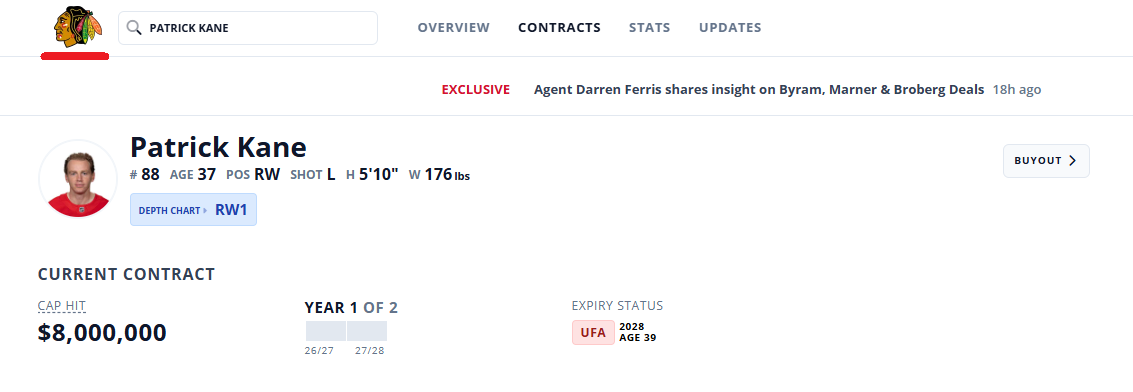The height and width of the screenshot is (392, 1133).
Task: Click the search magnifying glass icon
Action: click(x=134, y=28)
